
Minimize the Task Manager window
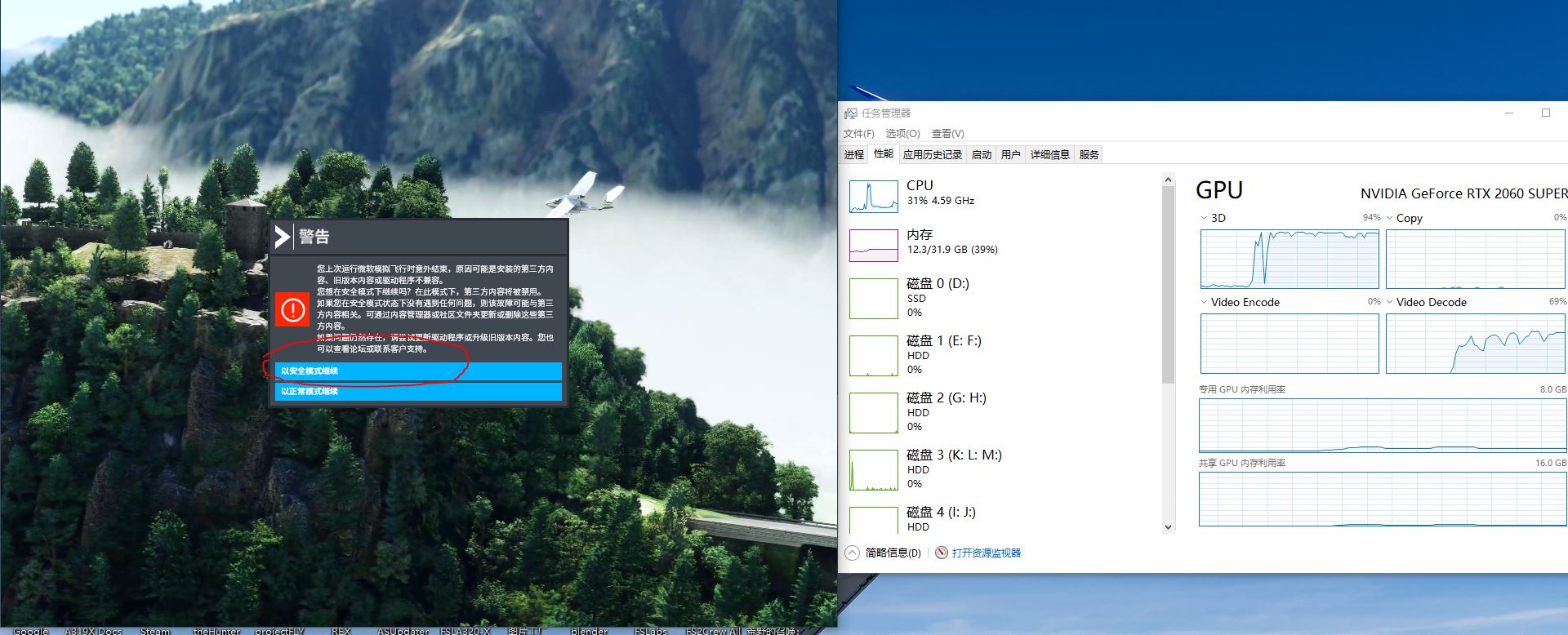(x=1509, y=113)
